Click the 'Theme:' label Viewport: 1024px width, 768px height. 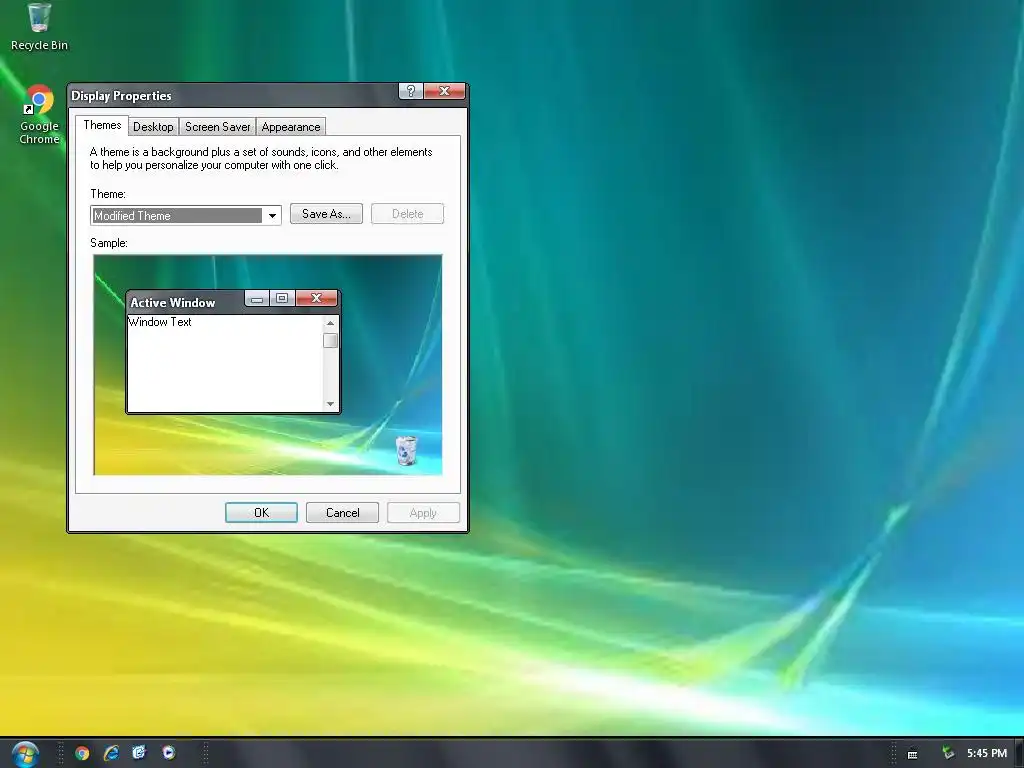(108, 194)
